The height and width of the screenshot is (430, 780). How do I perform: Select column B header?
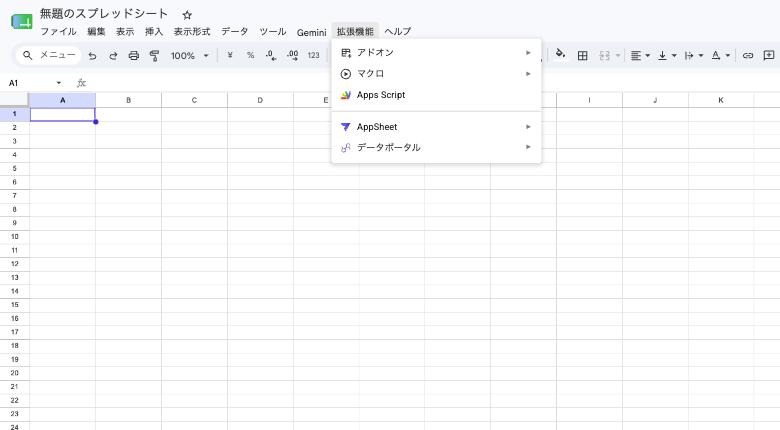click(128, 100)
